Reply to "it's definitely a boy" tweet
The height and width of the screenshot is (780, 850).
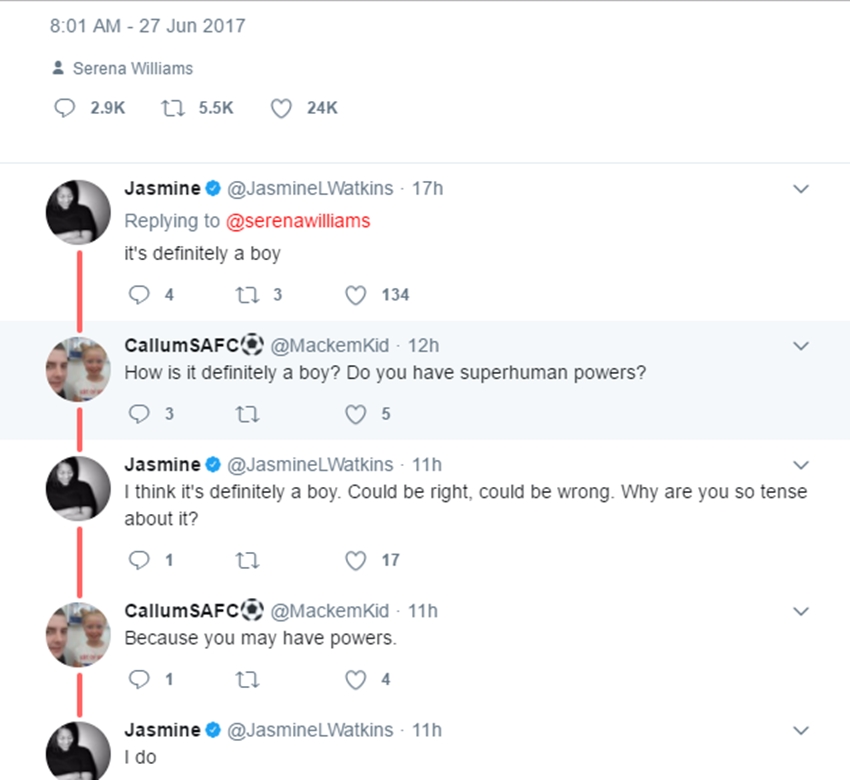point(139,295)
